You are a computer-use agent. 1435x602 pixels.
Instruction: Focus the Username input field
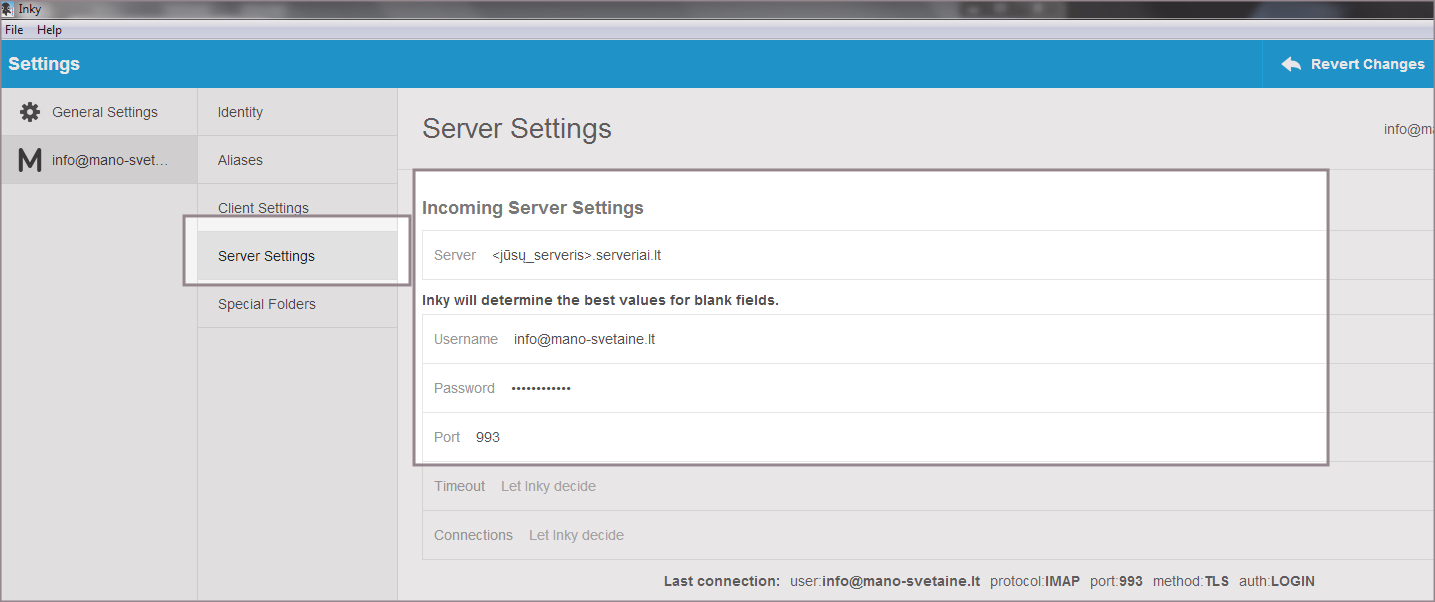(x=800, y=339)
